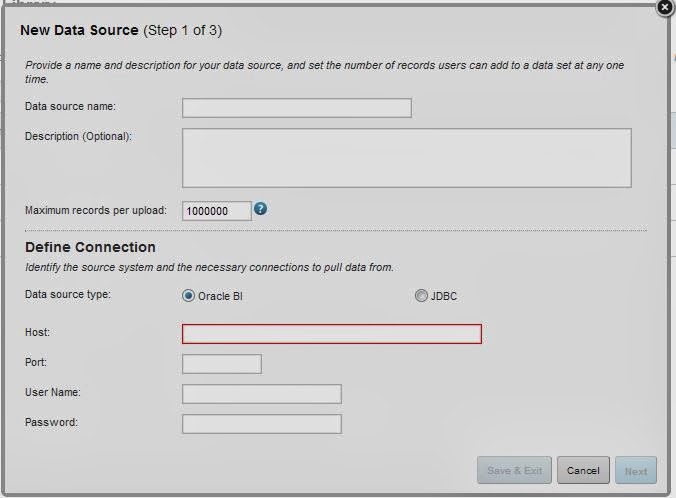Click the Port input field
Viewport: 676px width, 498px height.
(222, 364)
